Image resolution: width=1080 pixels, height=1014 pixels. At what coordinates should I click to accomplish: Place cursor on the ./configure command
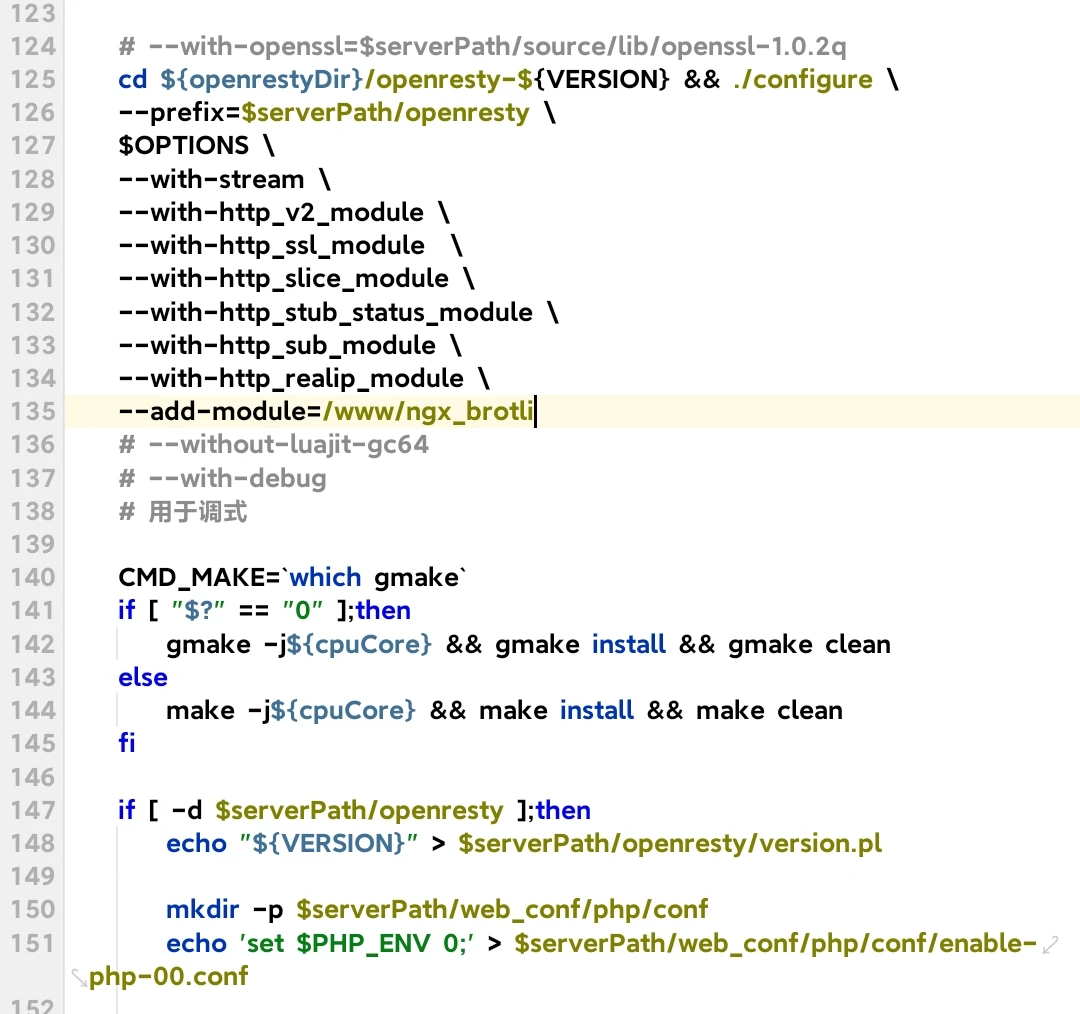(802, 79)
